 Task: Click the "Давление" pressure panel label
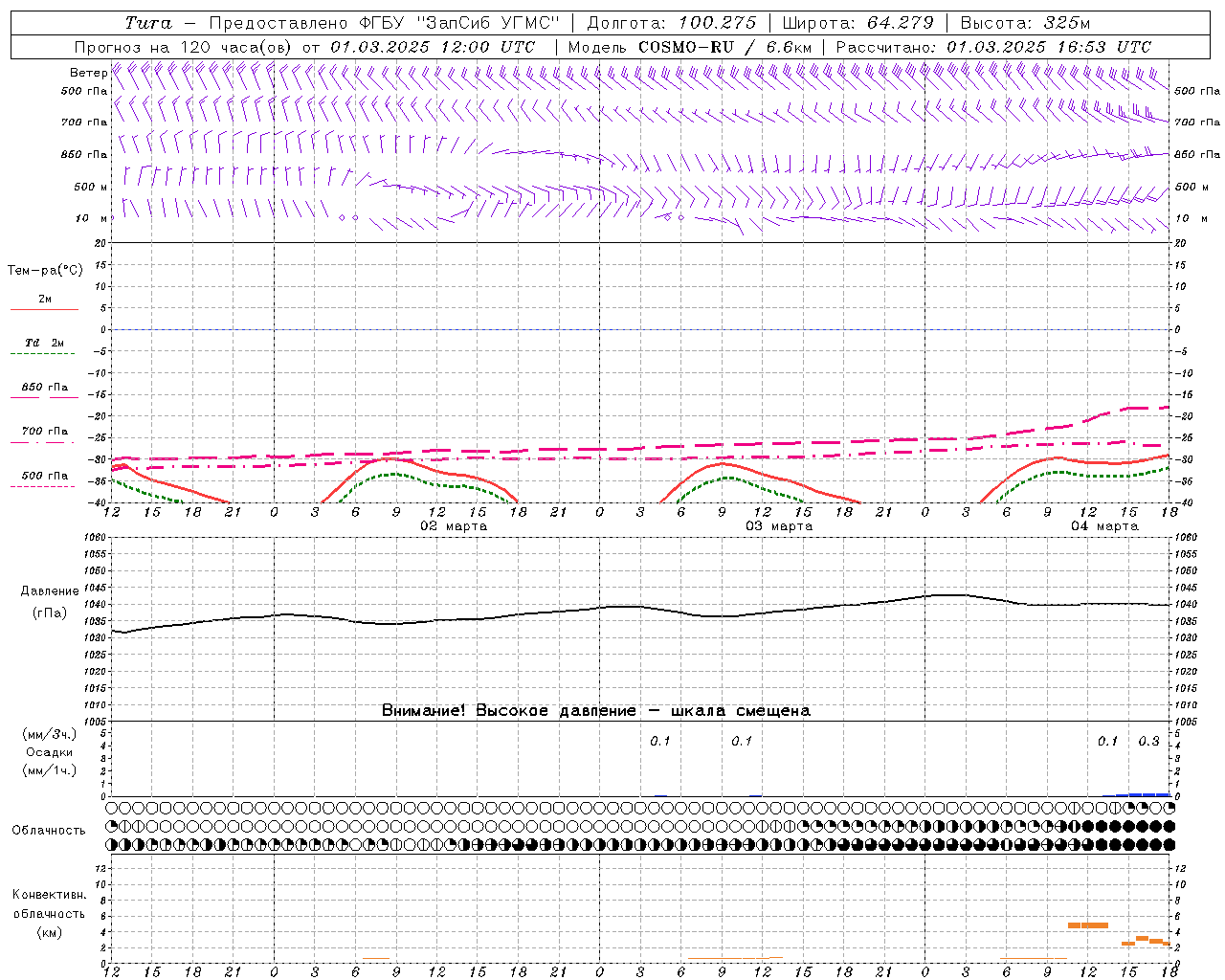[x=50, y=591]
